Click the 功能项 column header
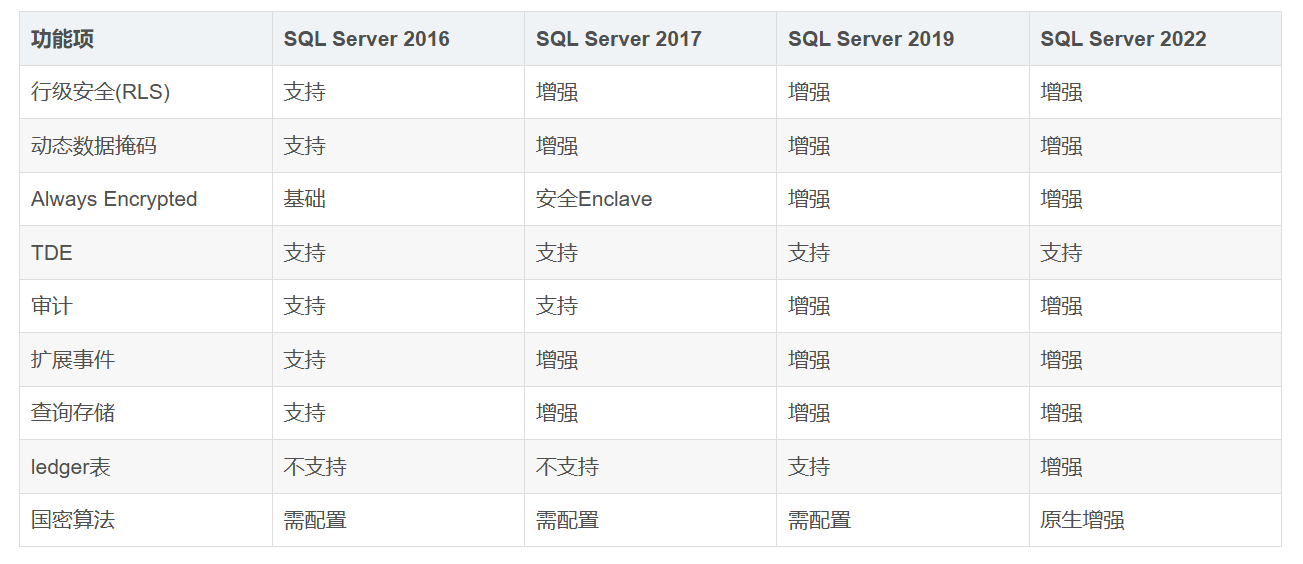1303x564 pixels. (62, 39)
